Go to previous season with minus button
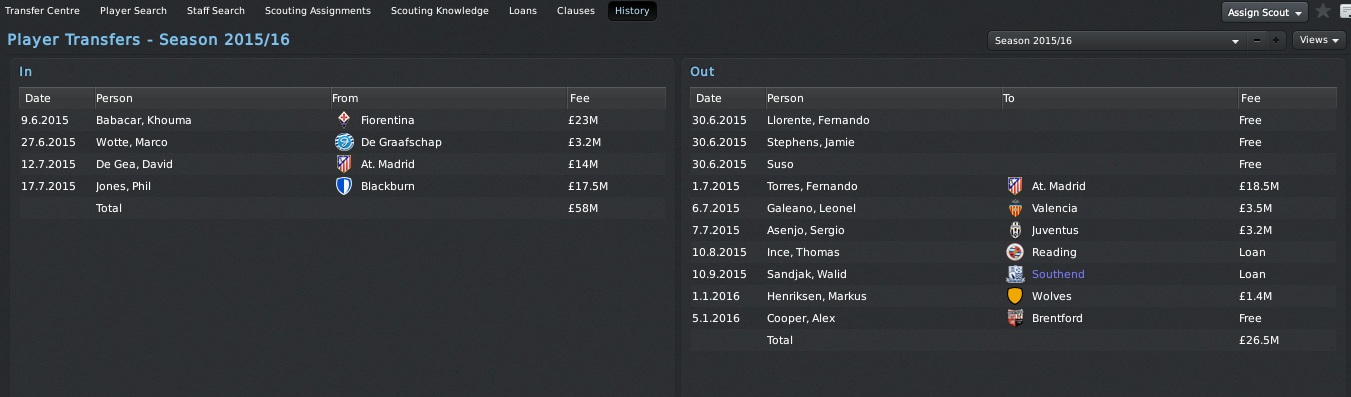The width and height of the screenshot is (1351, 397). (1257, 40)
